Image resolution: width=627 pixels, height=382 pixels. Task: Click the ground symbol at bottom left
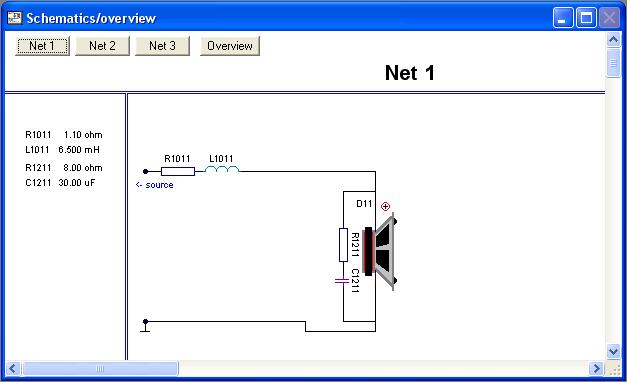[x=145, y=326]
